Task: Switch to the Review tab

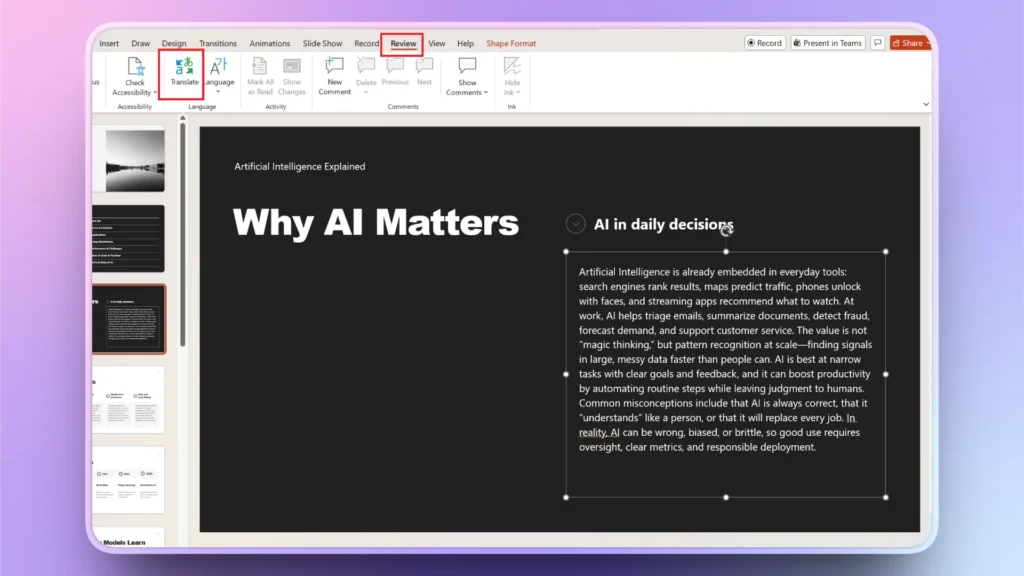Action: [x=403, y=43]
